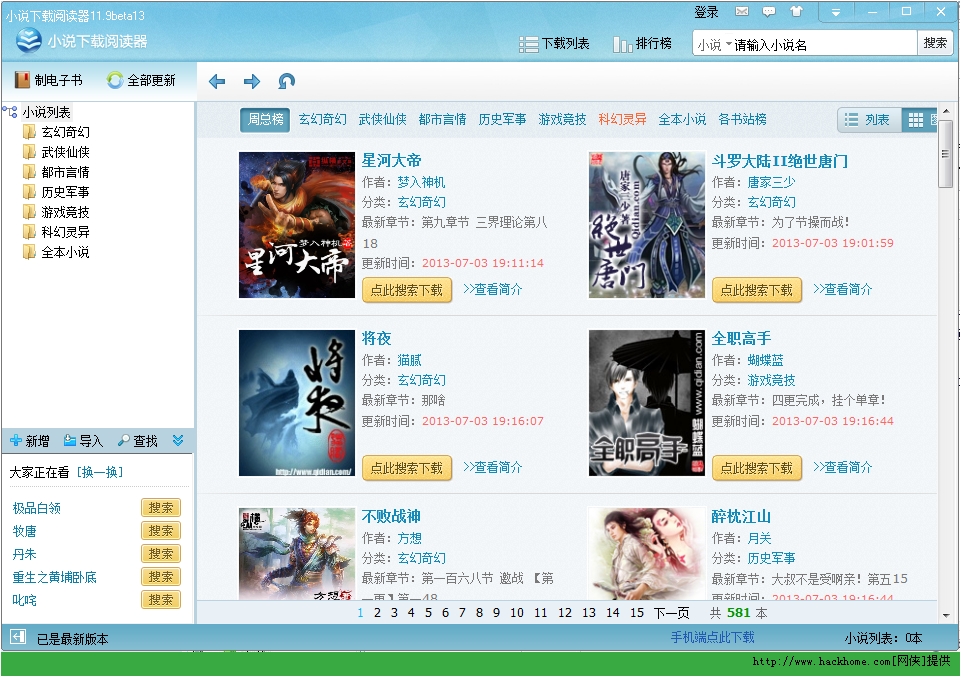Go to page 2 in pagination
This screenshot has height=677, width=961.
pyautogui.click(x=378, y=613)
